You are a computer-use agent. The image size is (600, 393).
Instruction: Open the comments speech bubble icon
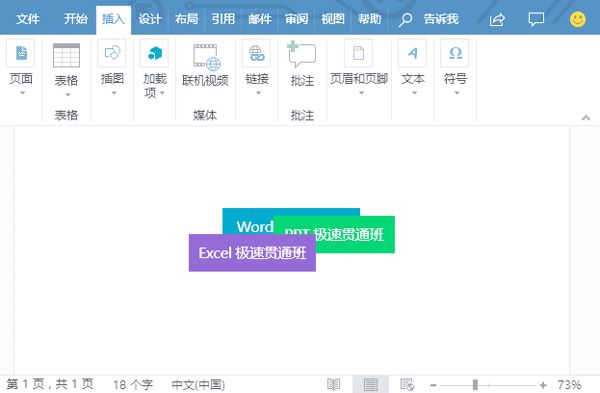[x=536, y=19]
